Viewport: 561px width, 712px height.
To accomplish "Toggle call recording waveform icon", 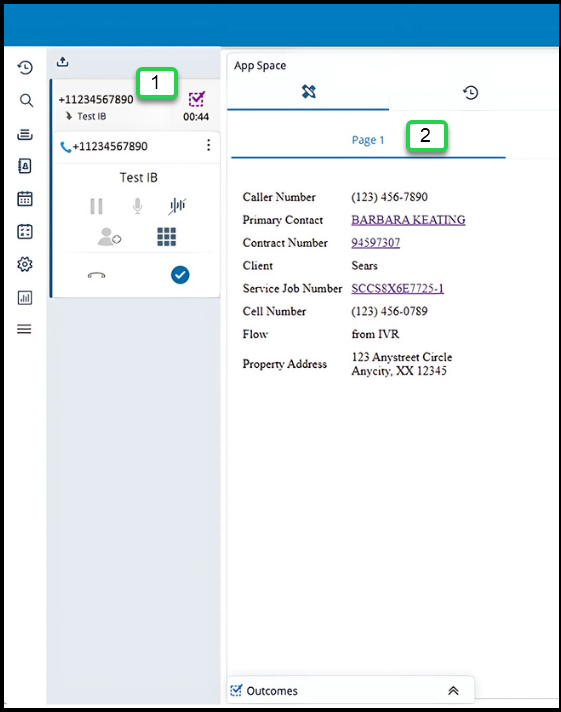I will tap(177, 206).
